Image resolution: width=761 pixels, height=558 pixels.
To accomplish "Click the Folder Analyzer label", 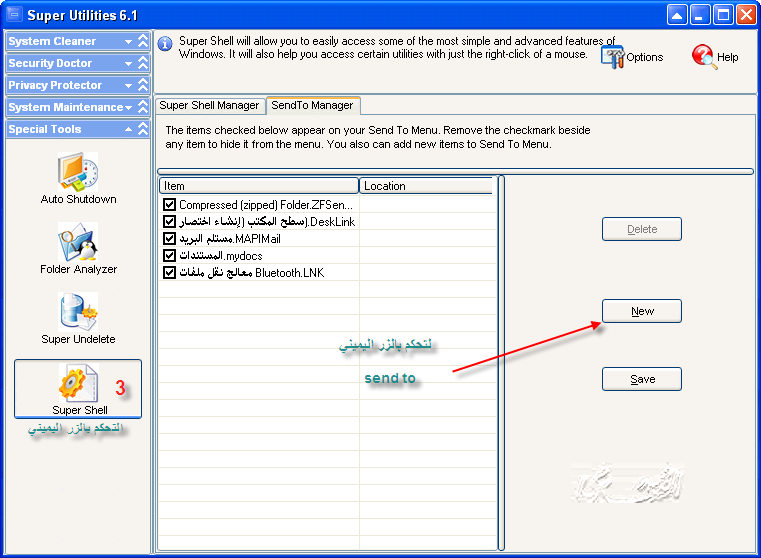I will [78, 269].
